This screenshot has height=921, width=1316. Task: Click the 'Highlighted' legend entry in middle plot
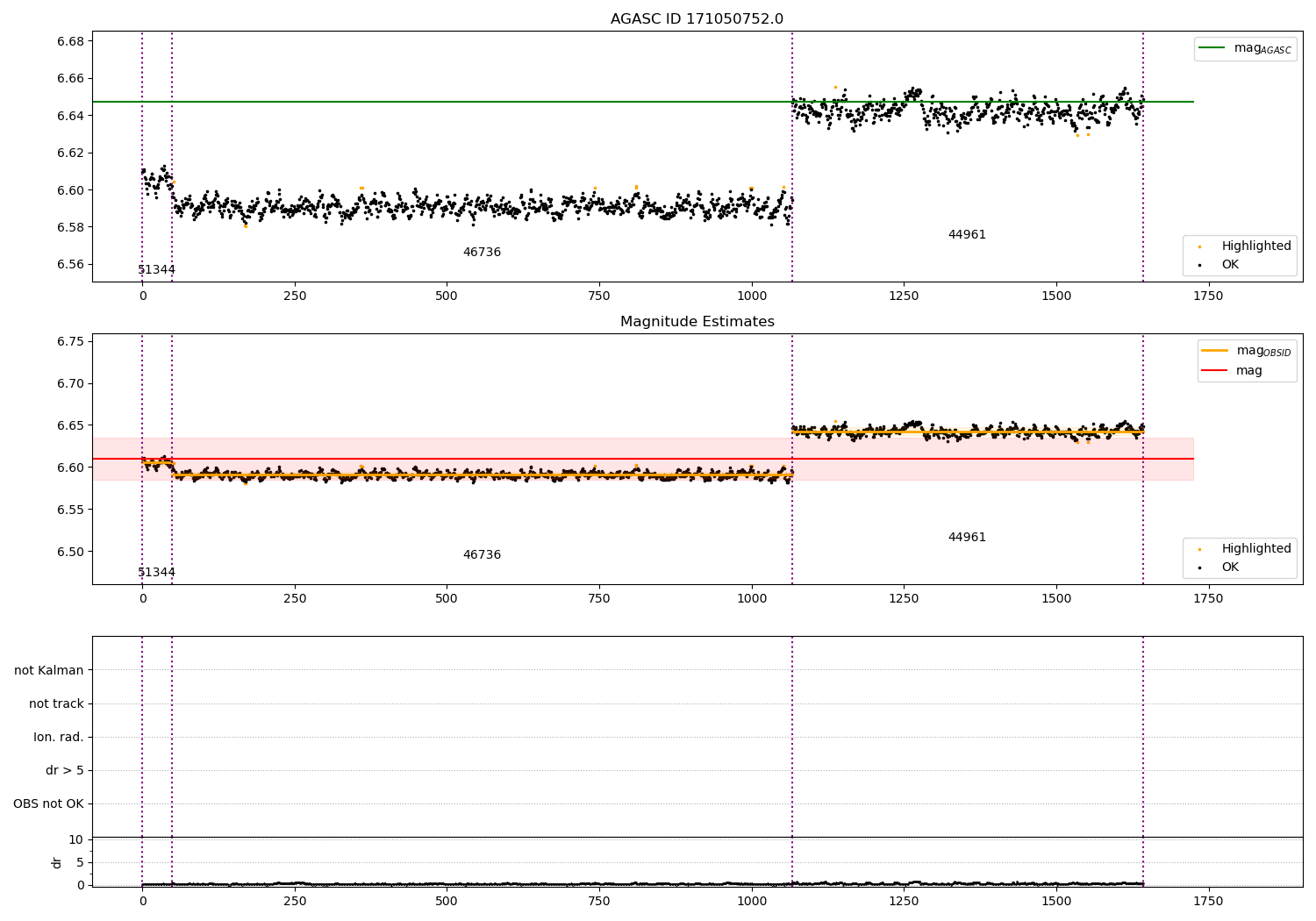pos(1245,549)
